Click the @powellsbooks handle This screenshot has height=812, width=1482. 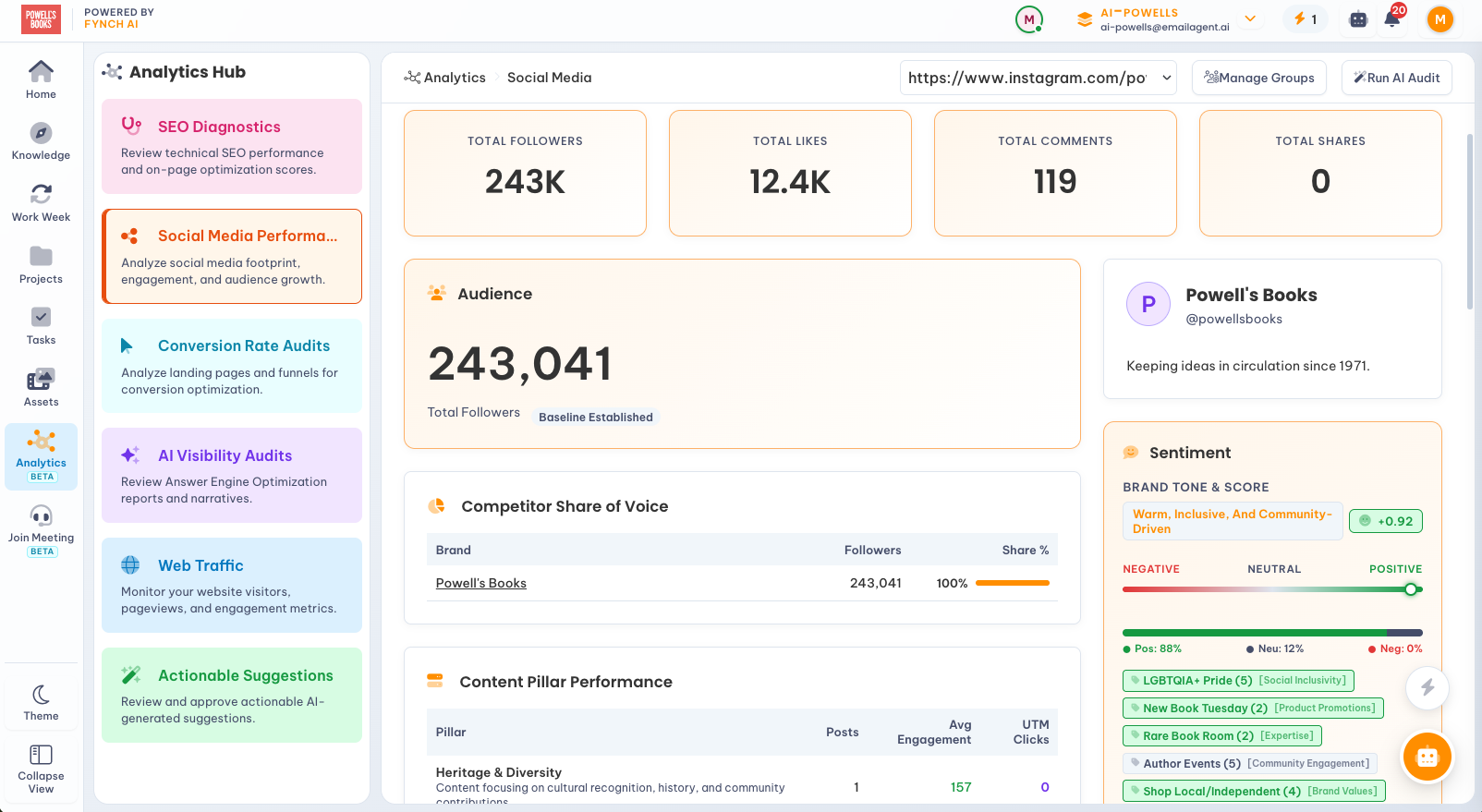pos(1233,319)
